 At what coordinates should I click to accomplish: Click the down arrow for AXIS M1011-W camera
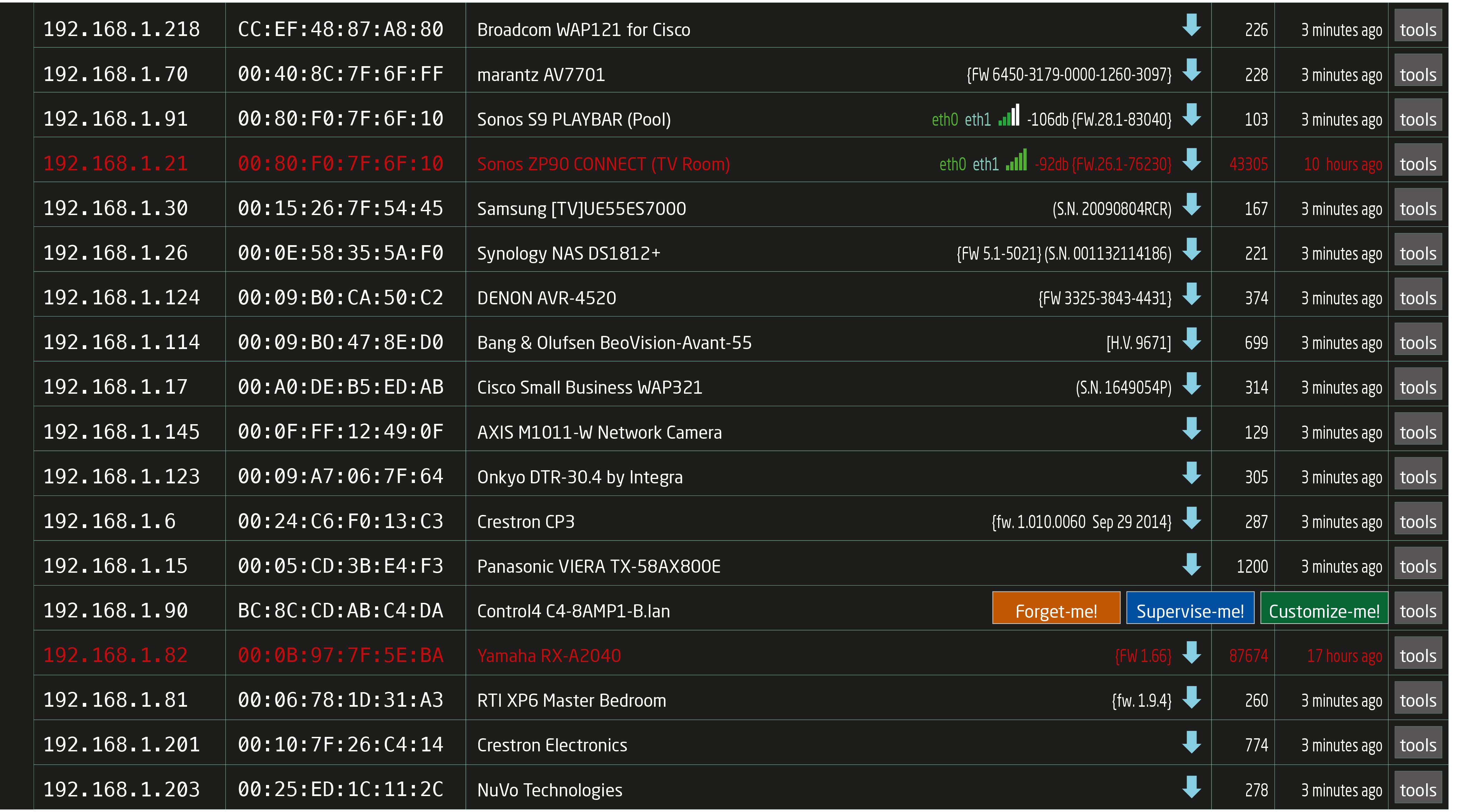[x=1191, y=429]
